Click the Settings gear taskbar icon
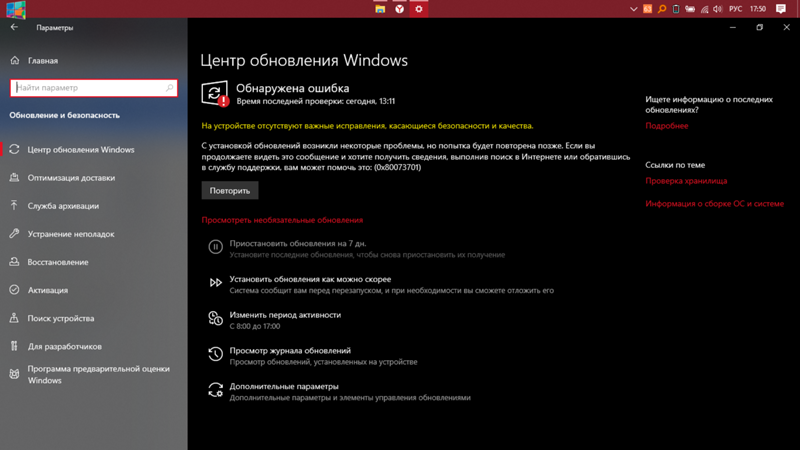The height and width of the screenshot is (450, 800). click(419, 9)
